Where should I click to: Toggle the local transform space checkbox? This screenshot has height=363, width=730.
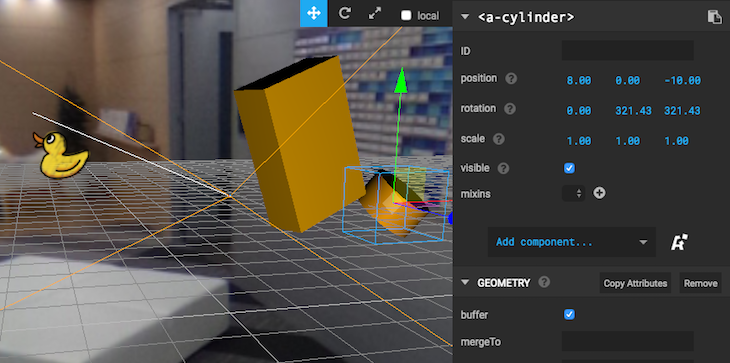pyautogui.click(x=406, y=15)
